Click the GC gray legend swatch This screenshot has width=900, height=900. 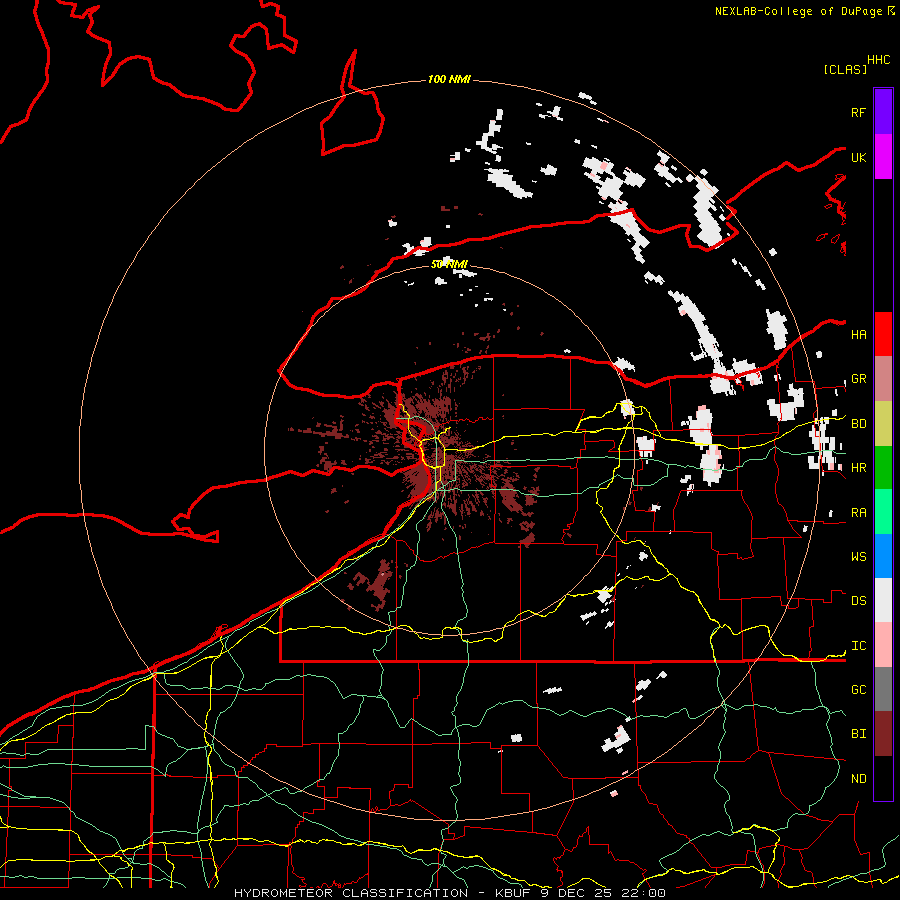point(883,689)
